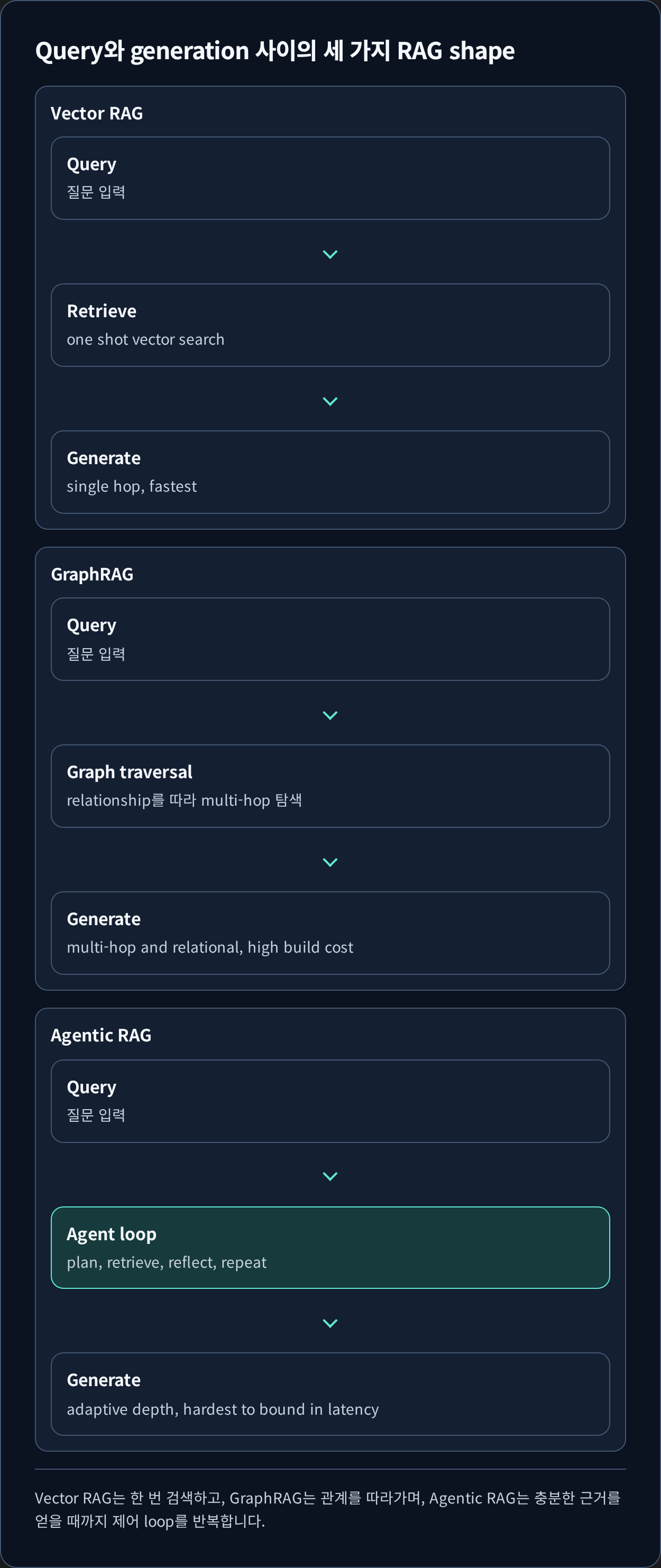The width and height of the screenshot is (661, 1568).
Task: Click Generate single hop, fastest card
Action: pyautogui.click(x=331, y=472)
